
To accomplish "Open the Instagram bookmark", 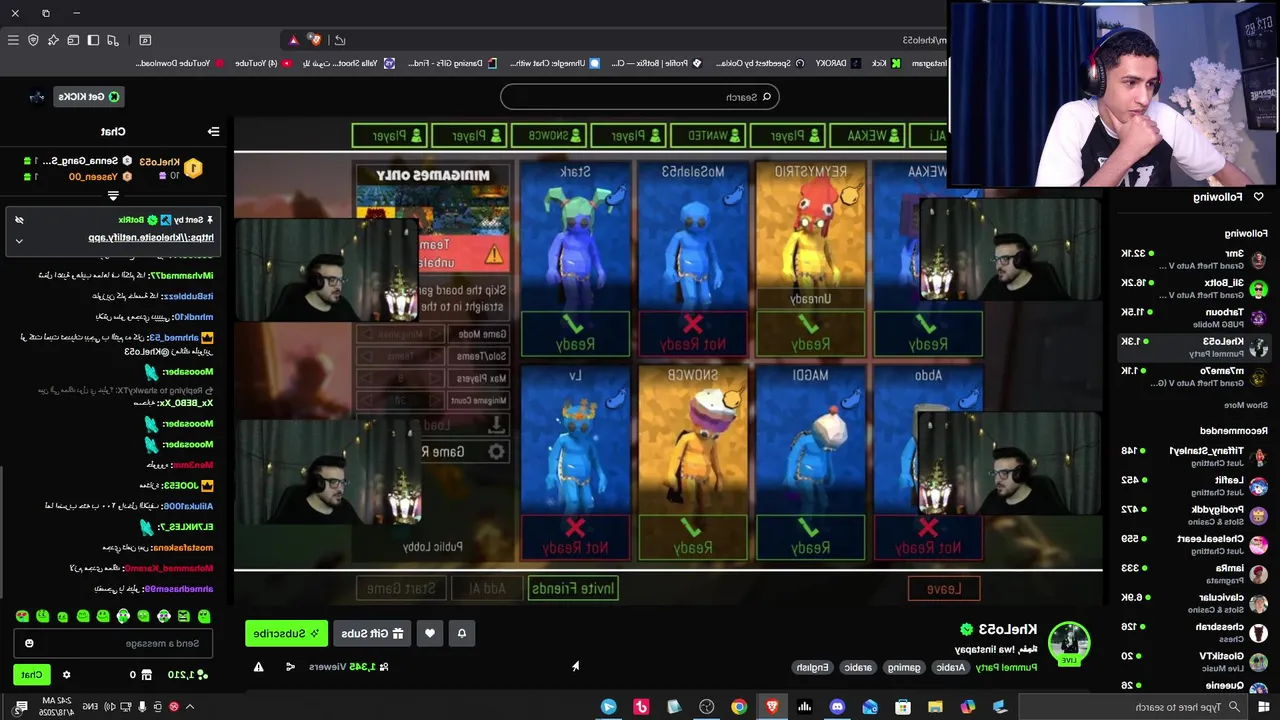I will tap(930, 63).
